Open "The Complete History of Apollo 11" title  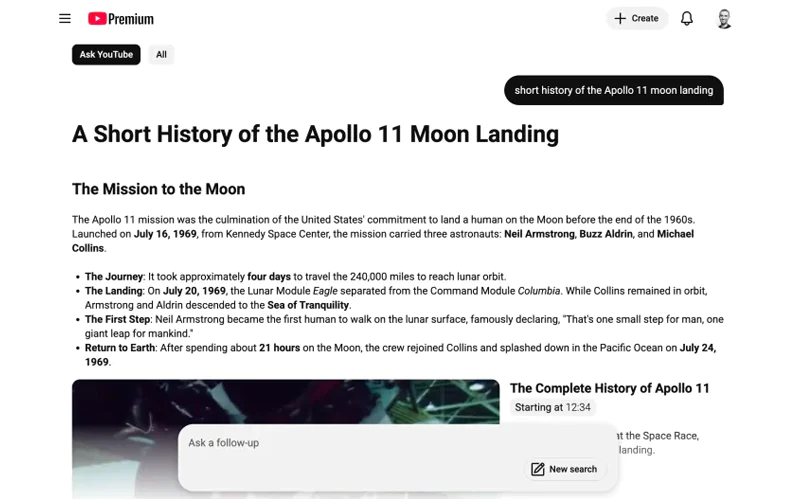[x=609, y=388]
